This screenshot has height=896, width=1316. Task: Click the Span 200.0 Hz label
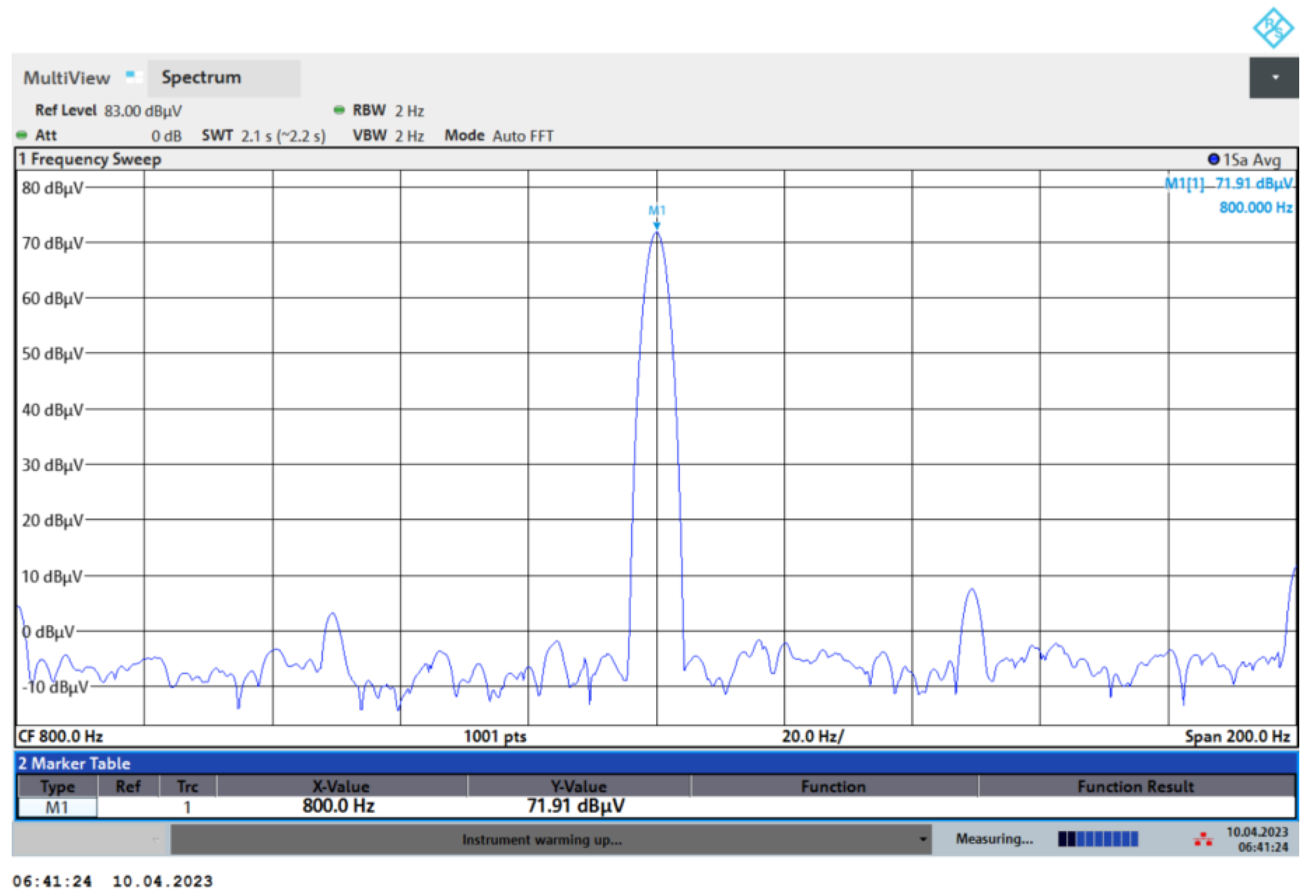(x=1237, y=736)
